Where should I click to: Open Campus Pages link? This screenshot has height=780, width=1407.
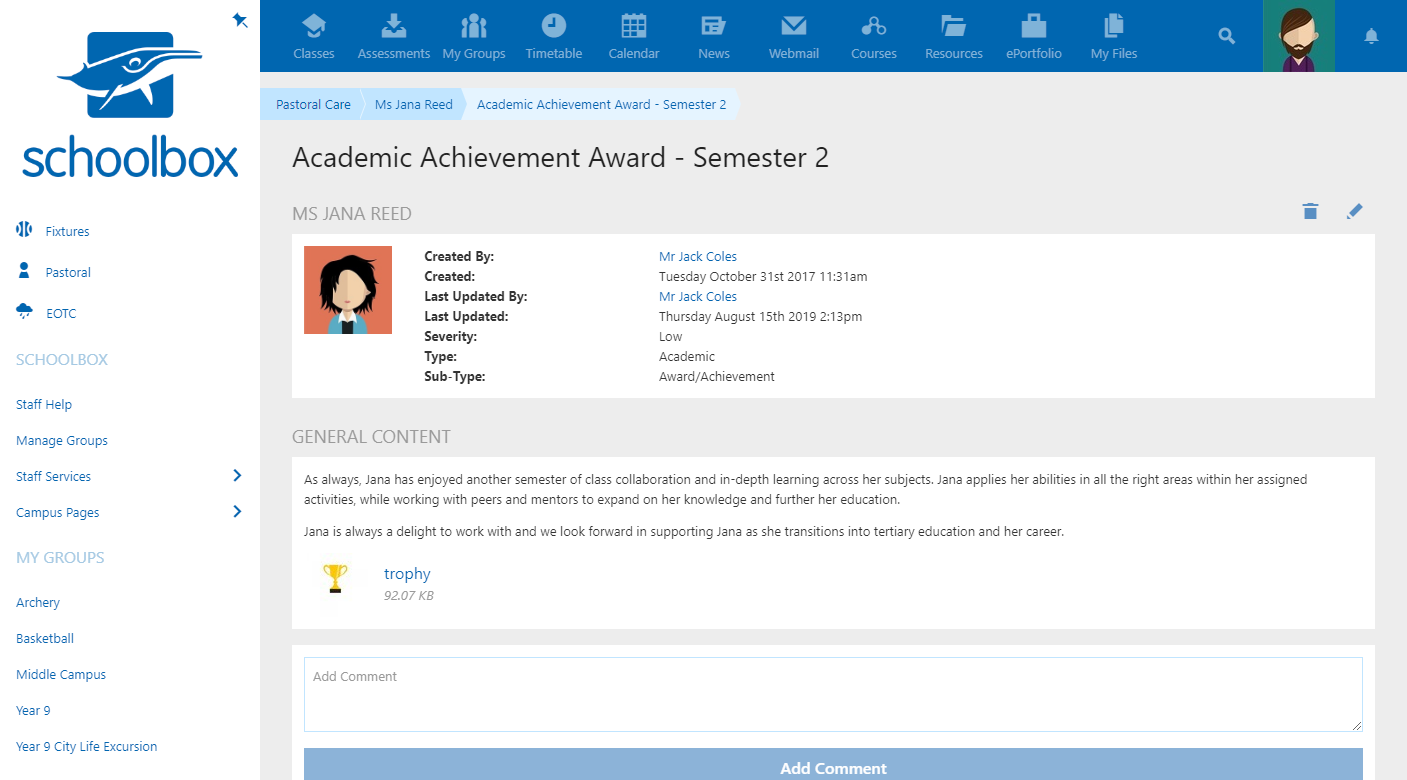click(x=57, y=512)
